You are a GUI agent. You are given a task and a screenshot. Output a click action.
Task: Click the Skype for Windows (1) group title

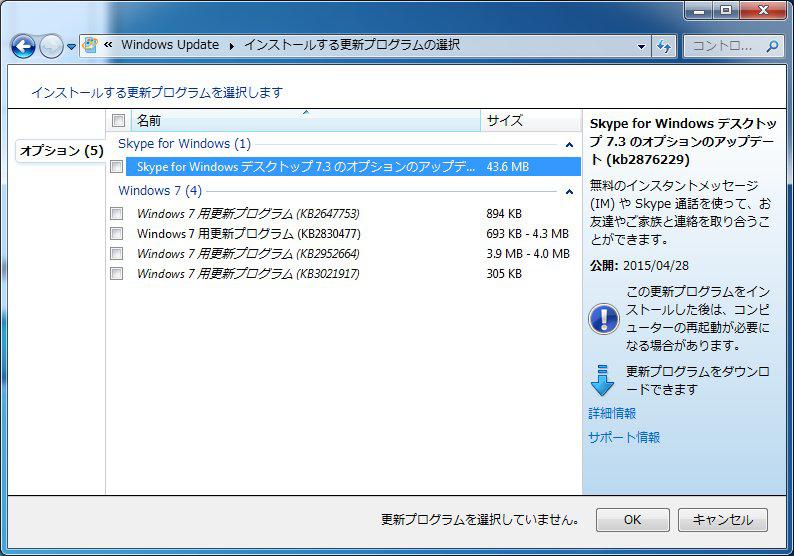point(184,144)
